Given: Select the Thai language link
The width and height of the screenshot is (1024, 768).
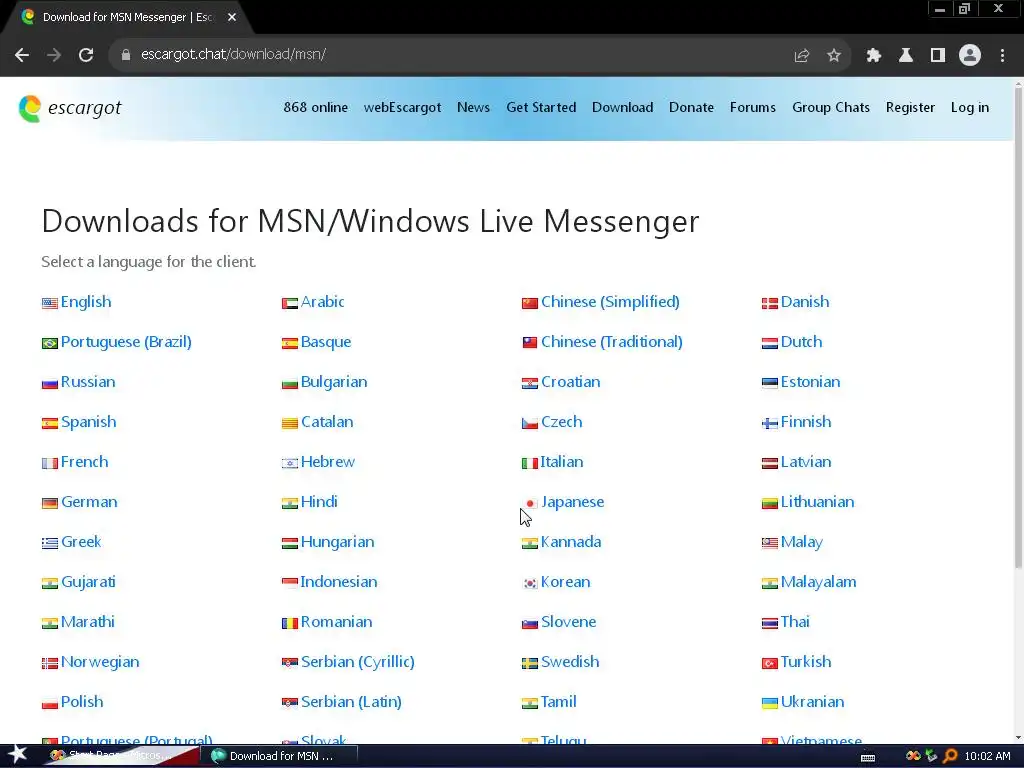Looking at the screenshot, I should (795, 622).
